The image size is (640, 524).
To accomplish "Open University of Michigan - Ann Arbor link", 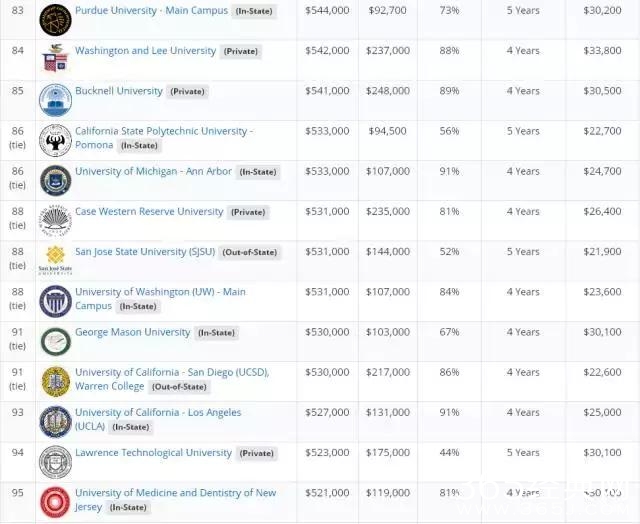I will [x=153, y=171].
